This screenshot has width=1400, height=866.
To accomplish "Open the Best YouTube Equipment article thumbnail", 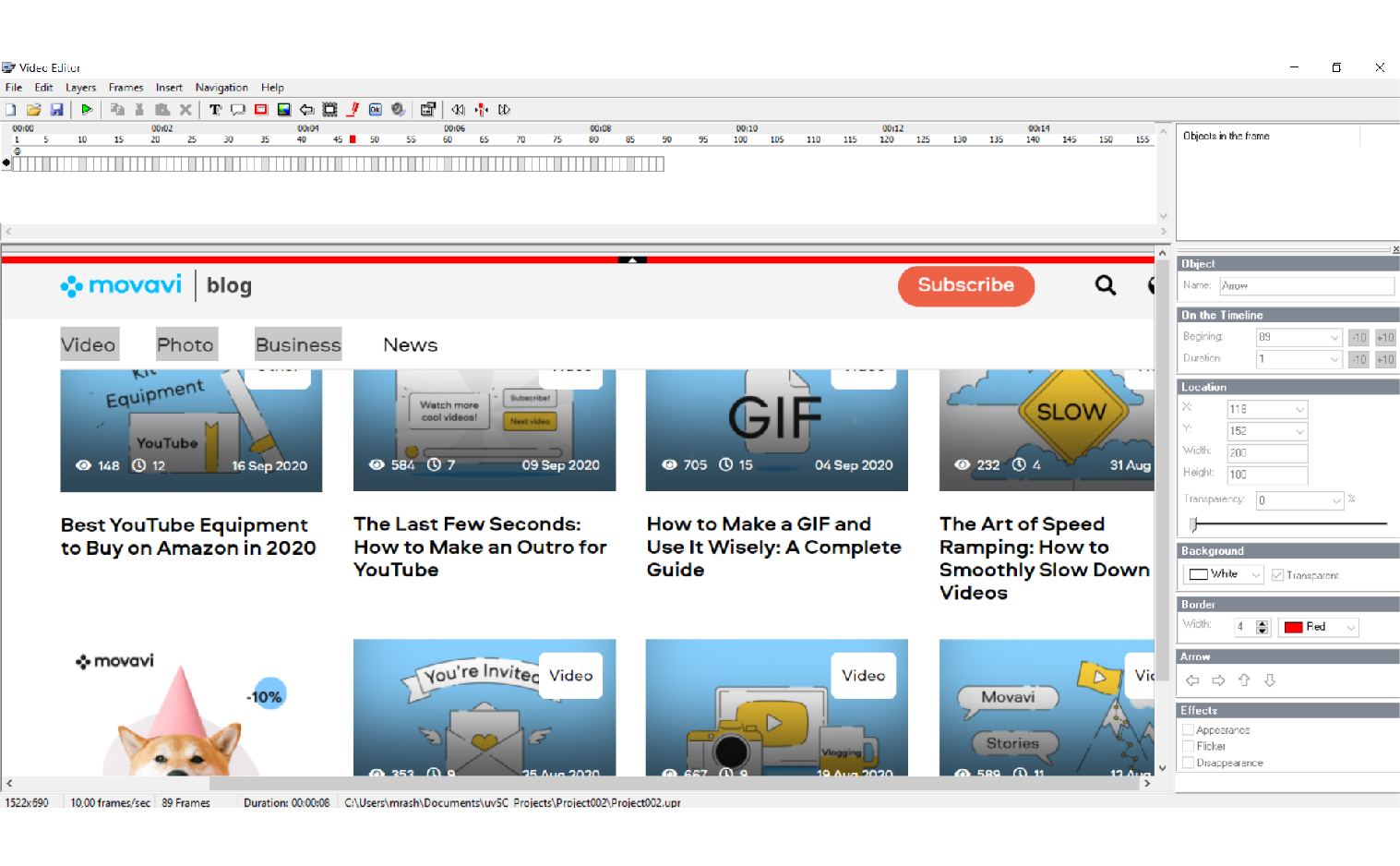I will click(191, 430).
